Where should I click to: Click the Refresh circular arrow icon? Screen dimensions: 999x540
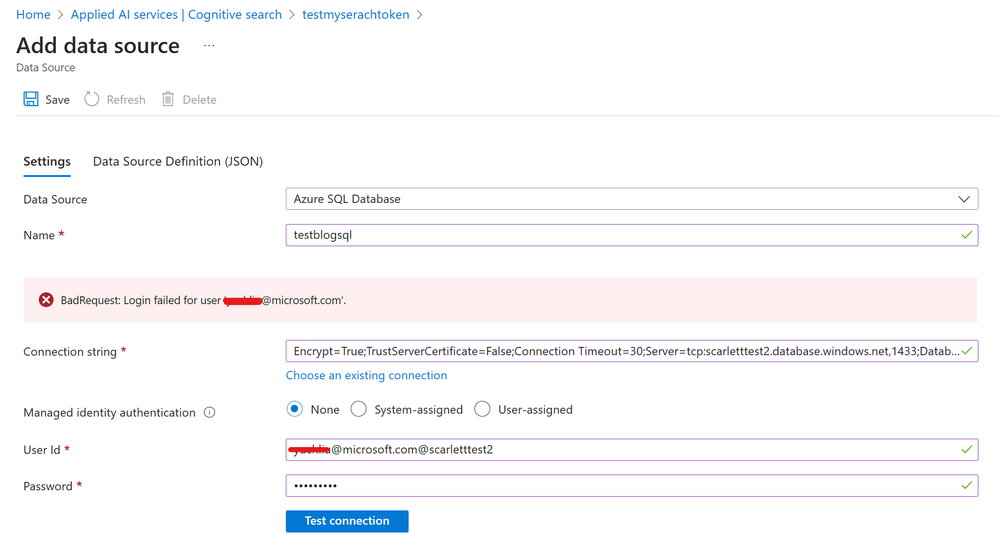tap(92, 99)
